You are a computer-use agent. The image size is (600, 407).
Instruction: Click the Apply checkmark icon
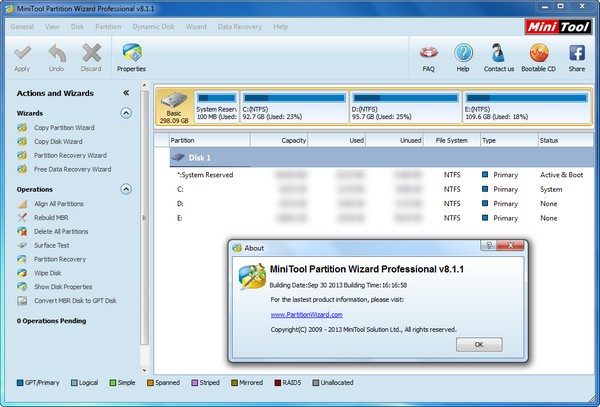point(22,53)
